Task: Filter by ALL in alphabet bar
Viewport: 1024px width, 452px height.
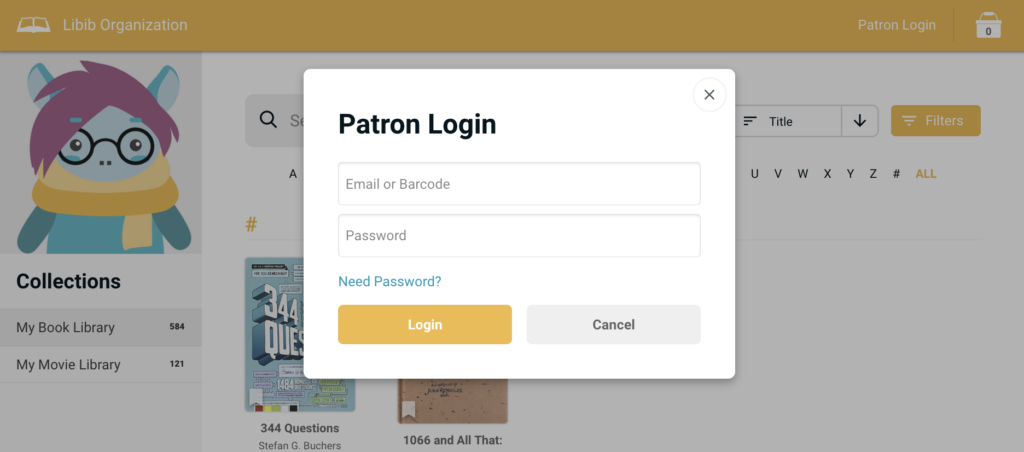Action: click(x=926, y=174)
